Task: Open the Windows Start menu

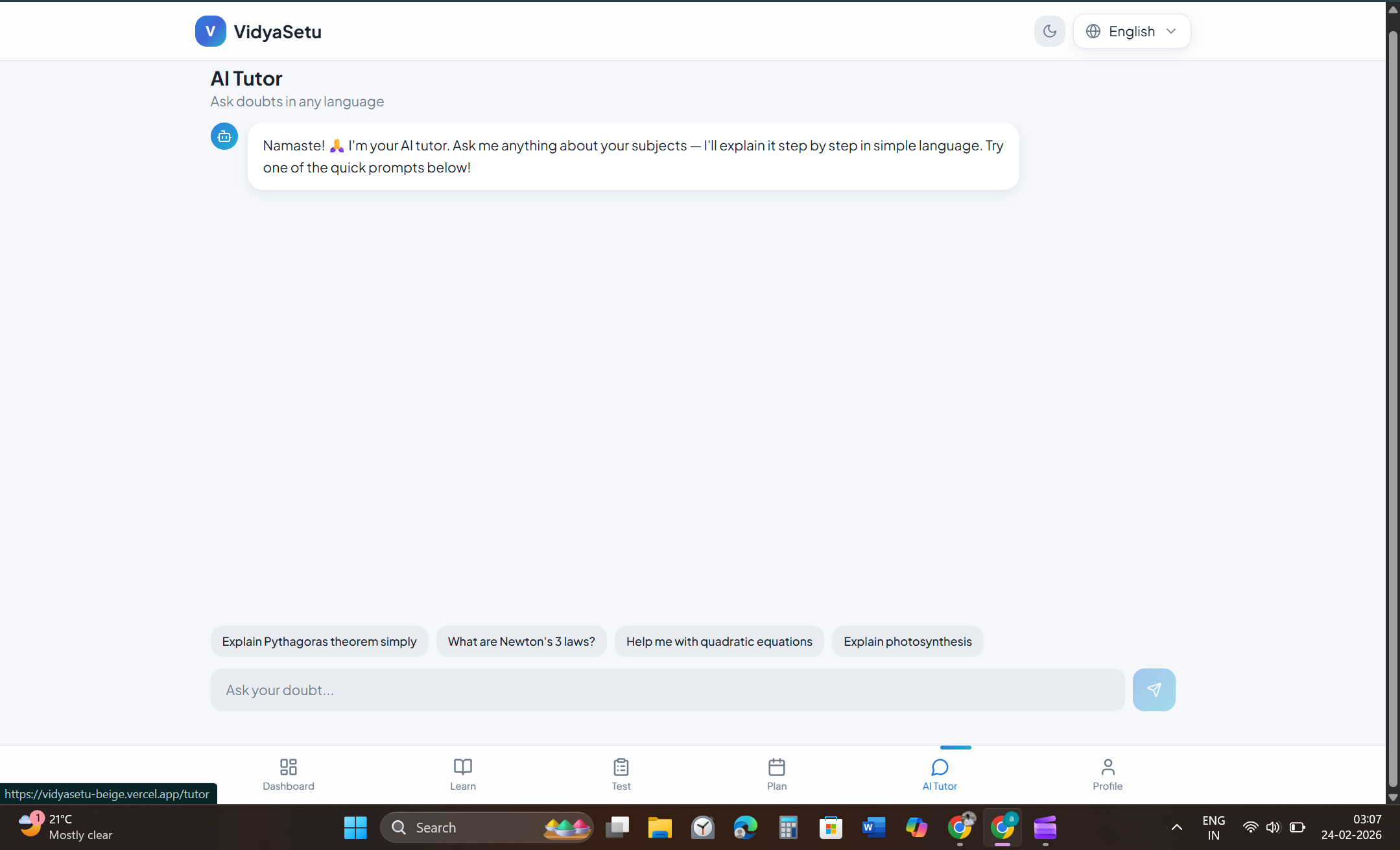Action: click(x=355, y=827)
